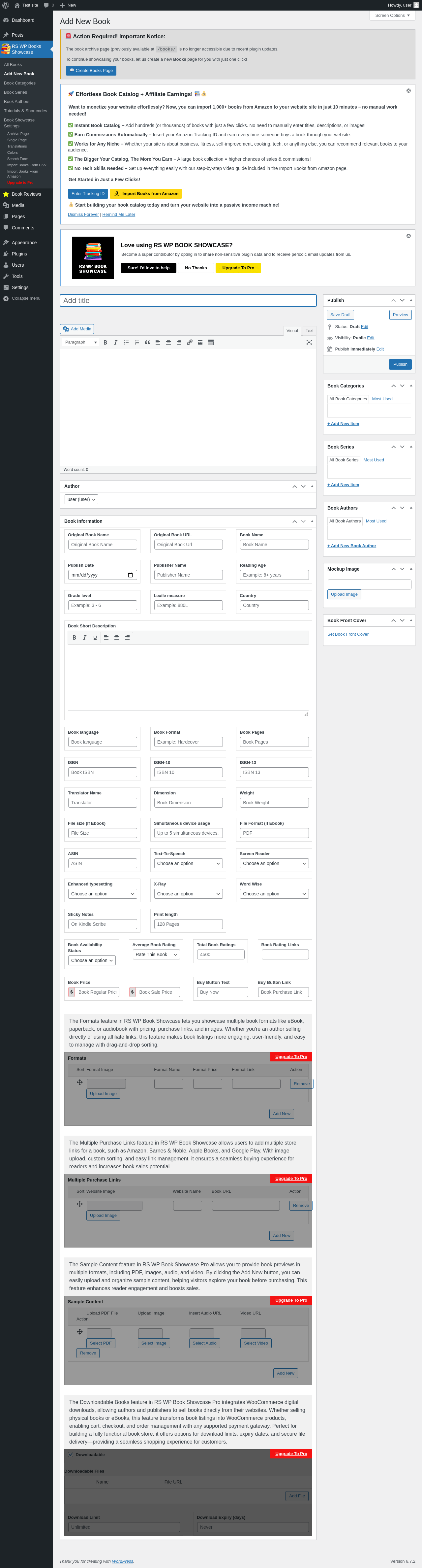Click the Create Books Page button
Viewport: 422px width, 1568px height.
point(91,71)
